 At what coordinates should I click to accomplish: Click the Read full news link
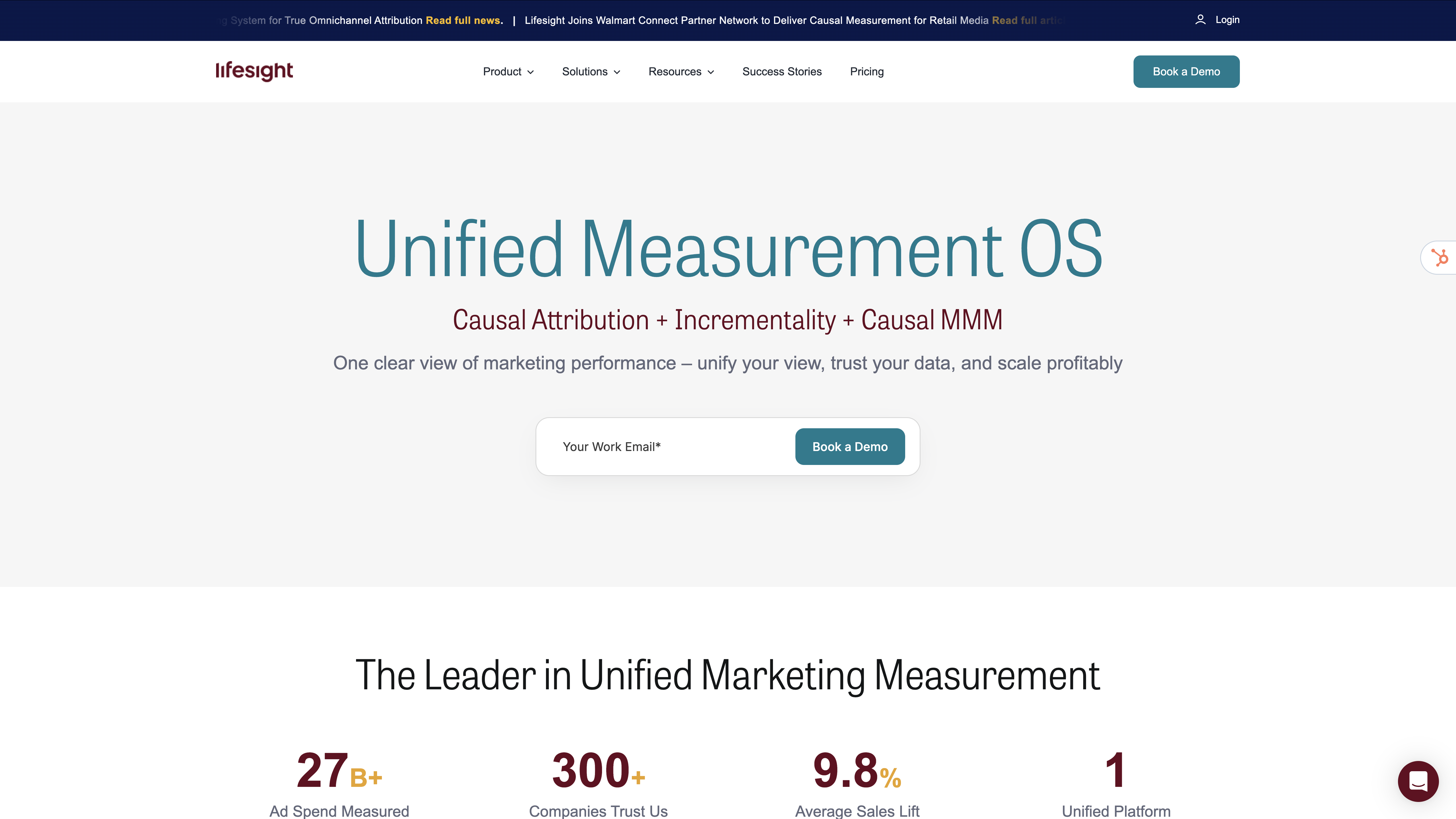click(464, 20)
